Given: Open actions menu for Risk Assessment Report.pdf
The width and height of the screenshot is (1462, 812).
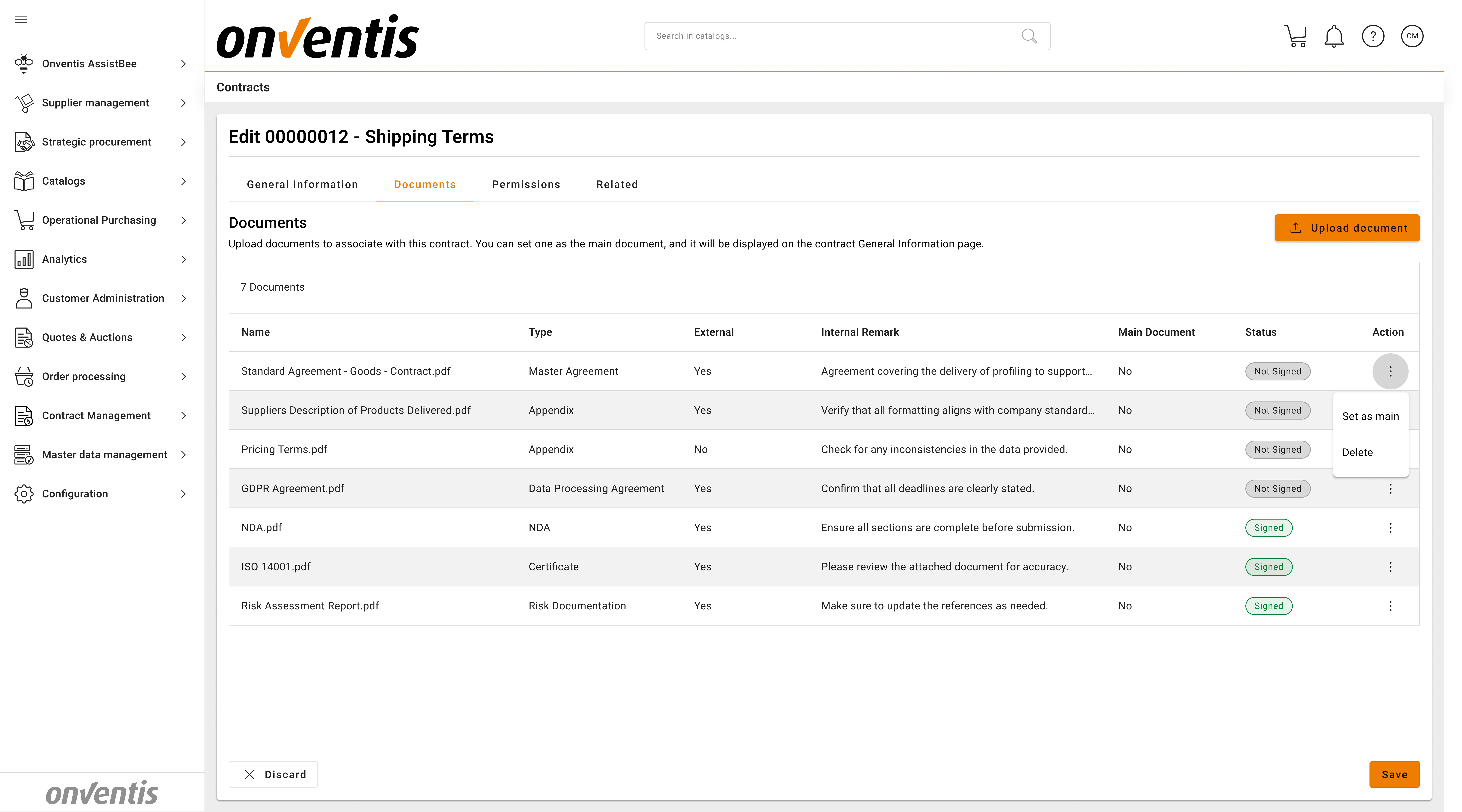Looking at the screenshot, I should tap(1390, 606).
